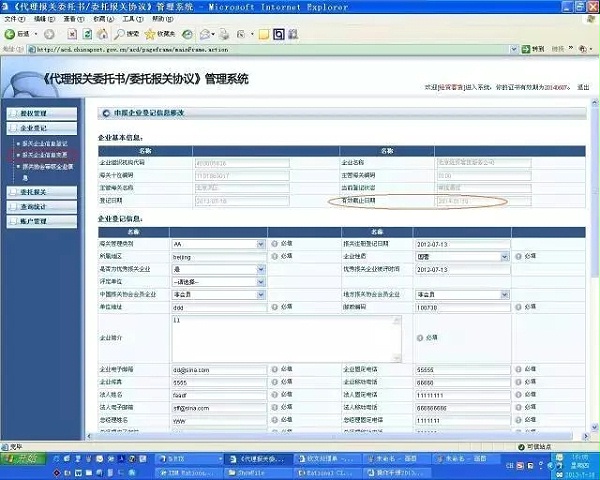
Task: Open the 委托报关 sidebar section
Action: [42, 192]
